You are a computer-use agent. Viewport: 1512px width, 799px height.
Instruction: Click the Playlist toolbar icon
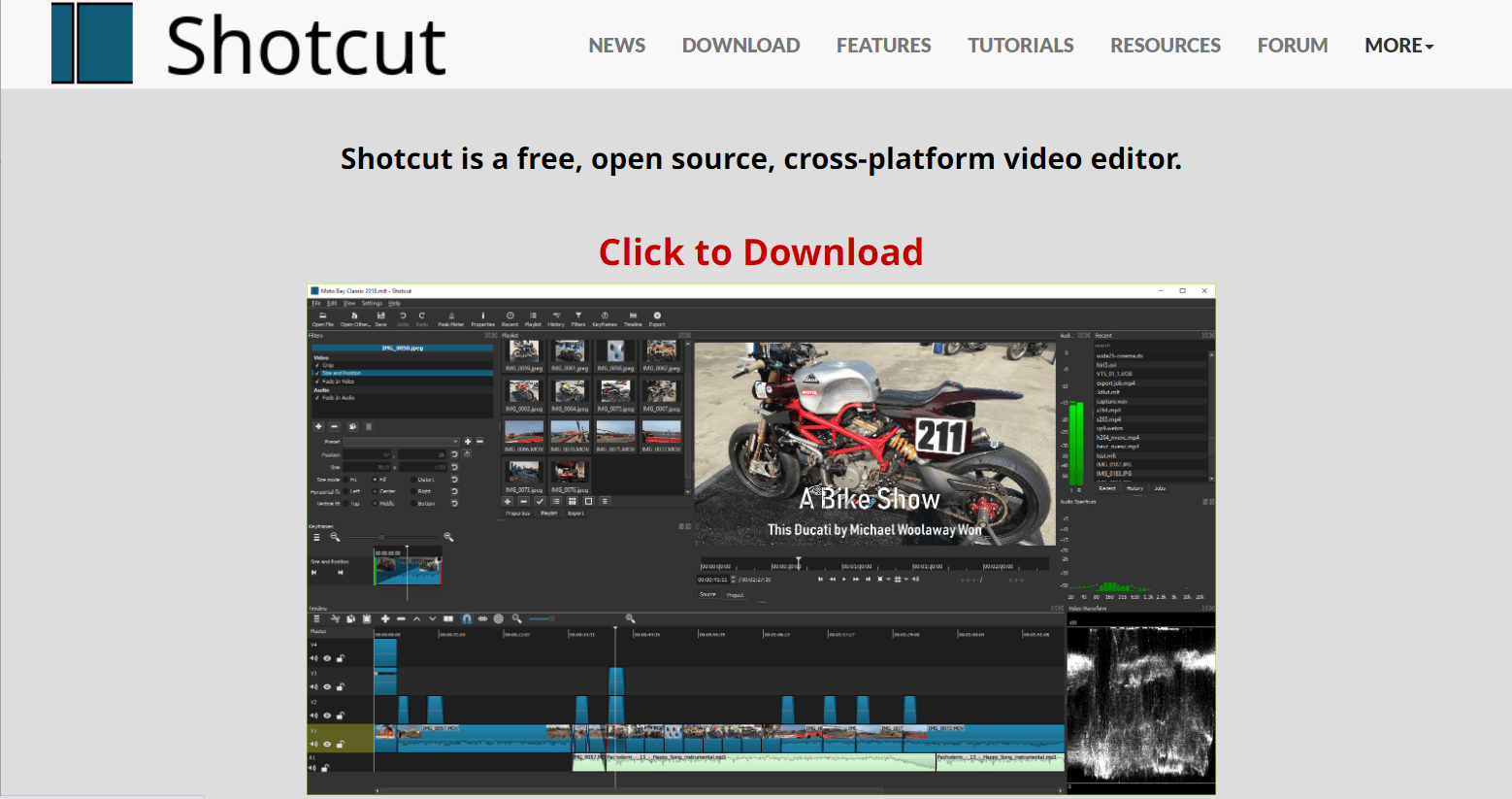coord(533,318)
